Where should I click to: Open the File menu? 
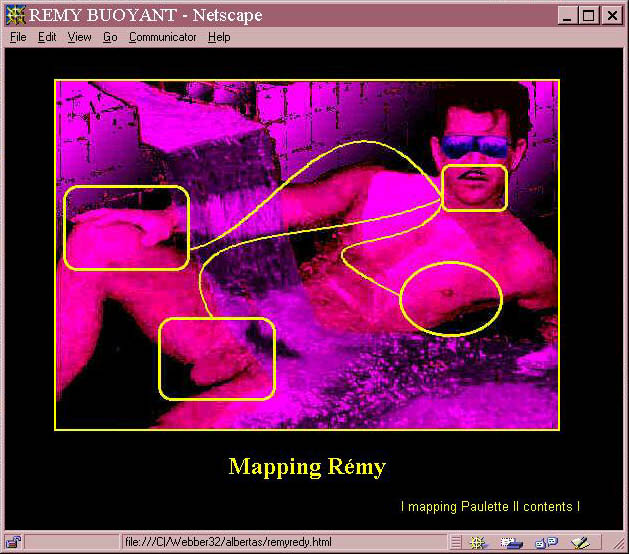(18, 37)
